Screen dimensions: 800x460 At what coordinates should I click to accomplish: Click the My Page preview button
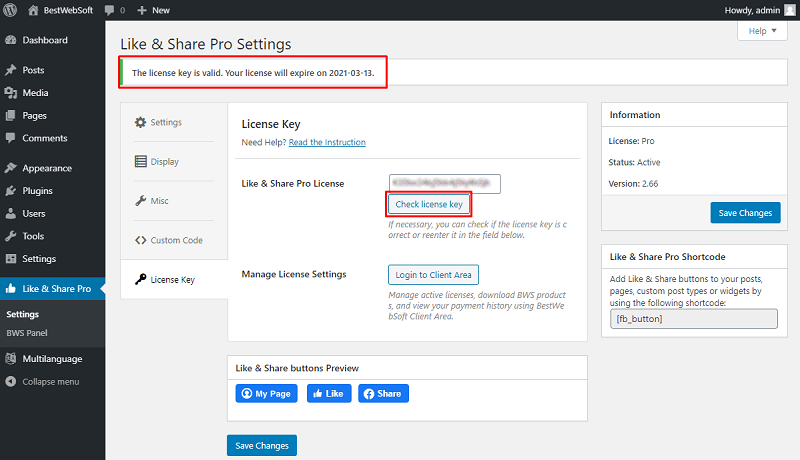pyautogui.click(x=266, y=394)
